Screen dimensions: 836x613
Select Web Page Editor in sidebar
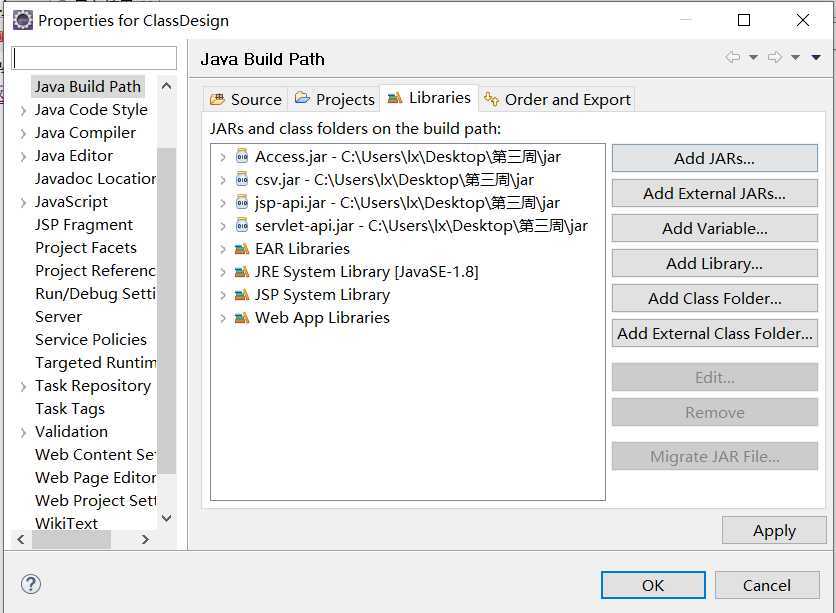[95, 478]
